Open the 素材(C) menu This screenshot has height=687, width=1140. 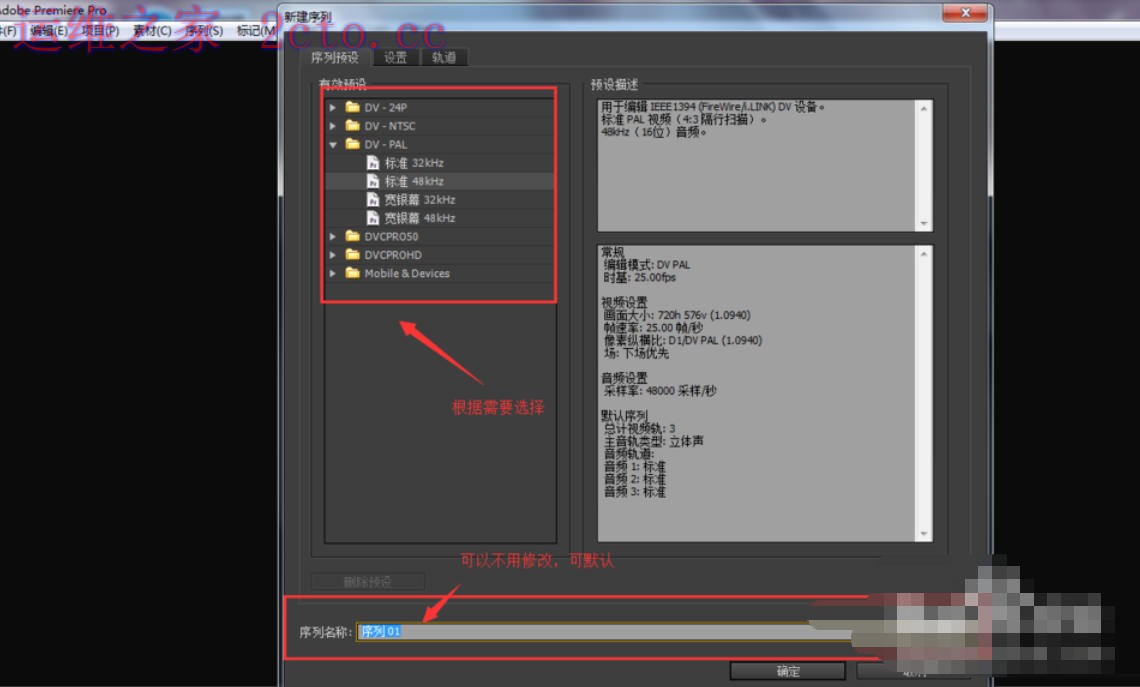152,31
